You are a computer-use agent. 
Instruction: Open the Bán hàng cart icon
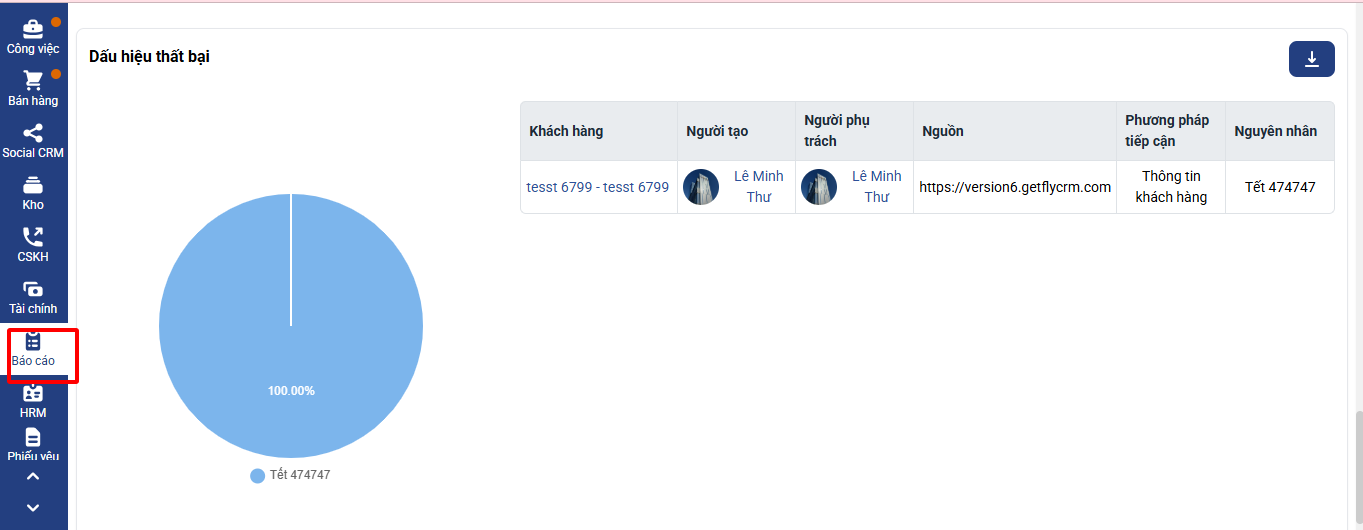click(33, 81)
